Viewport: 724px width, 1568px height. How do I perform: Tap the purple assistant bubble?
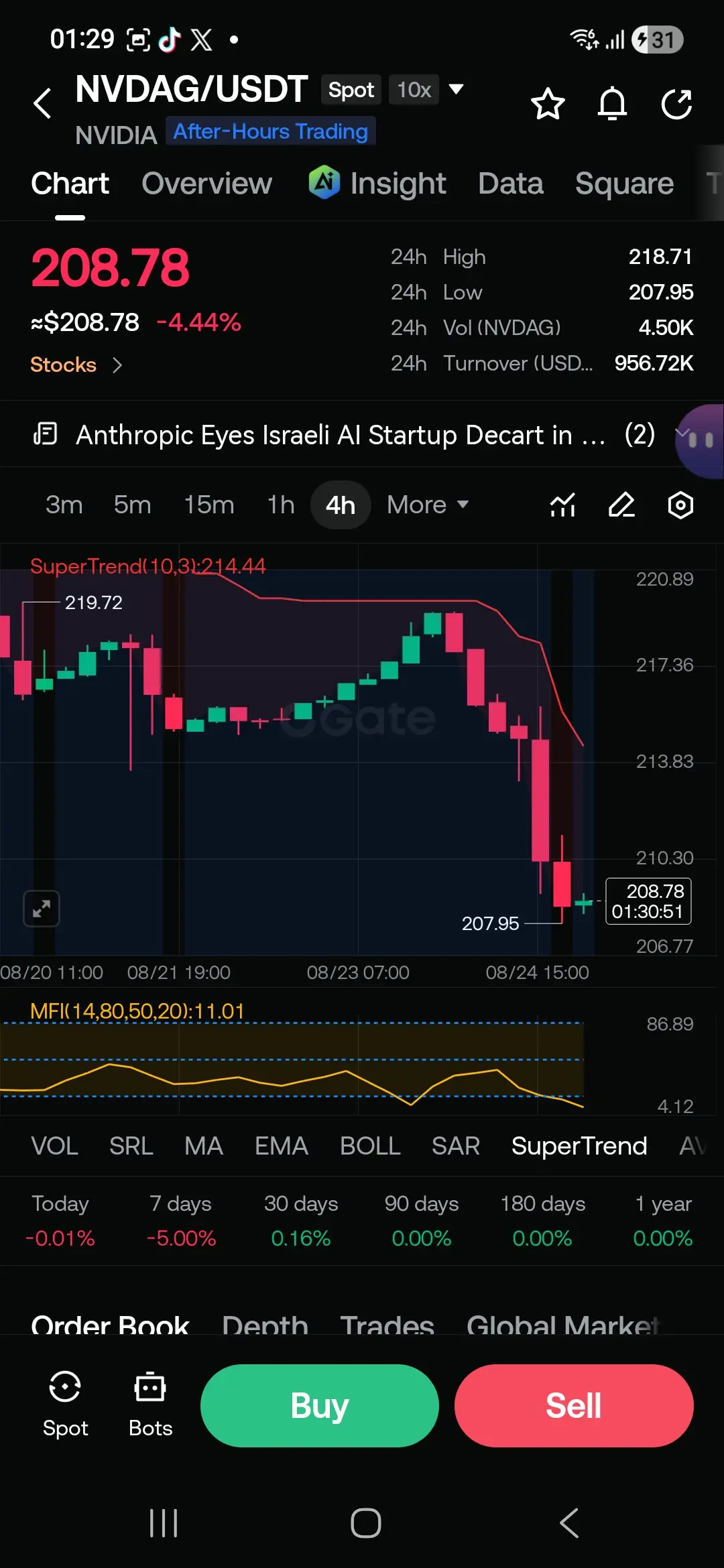point(701,441)
